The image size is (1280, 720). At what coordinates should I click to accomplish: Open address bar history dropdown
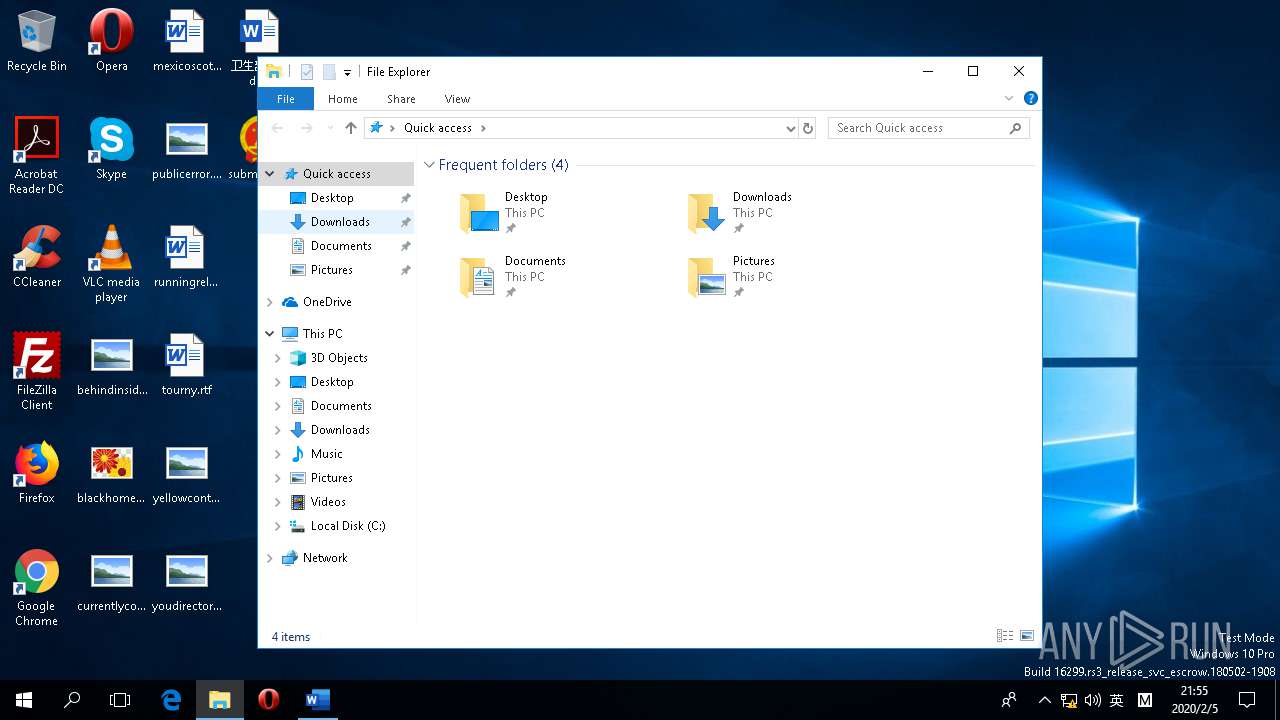(x=790, y=128)
